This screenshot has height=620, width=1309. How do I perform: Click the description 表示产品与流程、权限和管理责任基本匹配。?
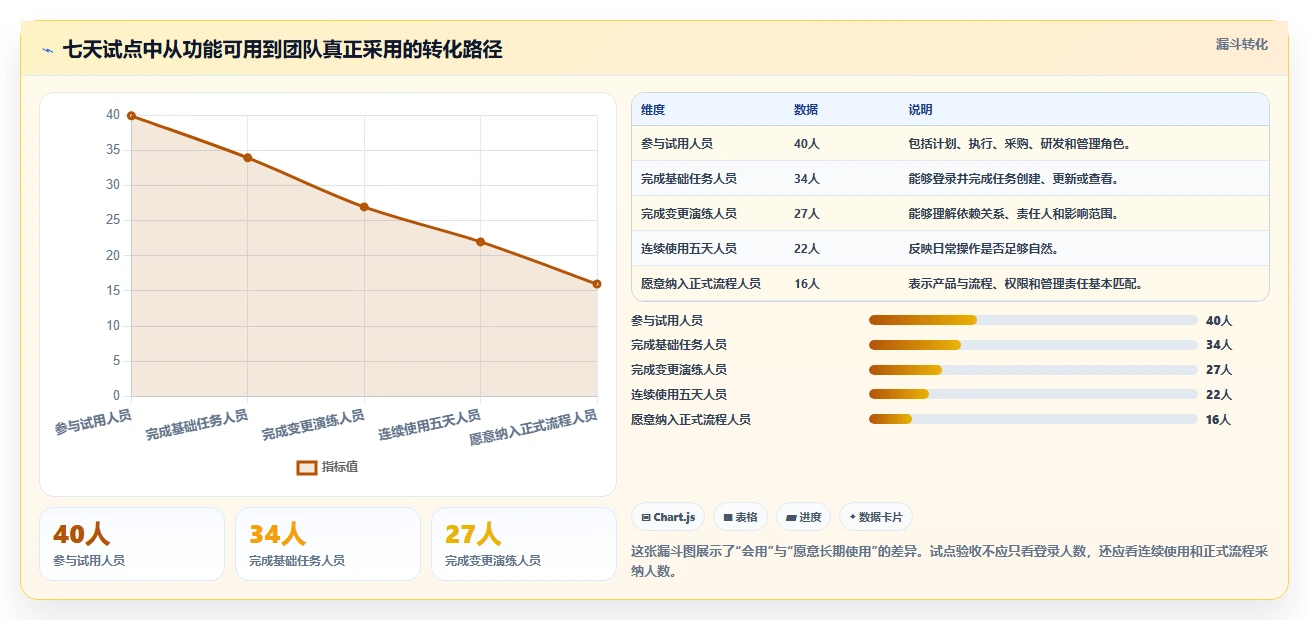(1026, 284)
